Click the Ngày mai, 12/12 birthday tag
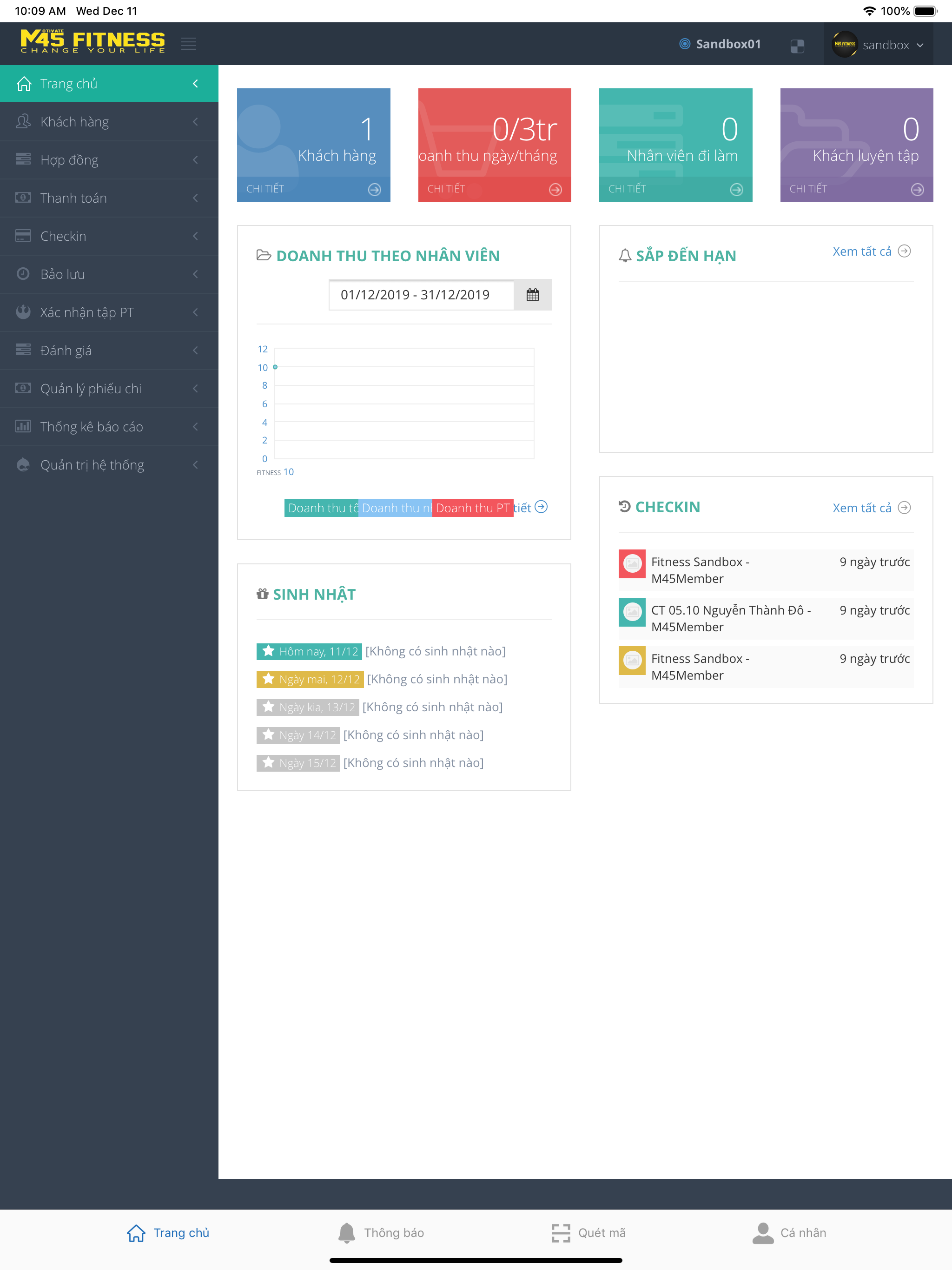This screenshot has width=952, height=1270. tap(310, 679)
